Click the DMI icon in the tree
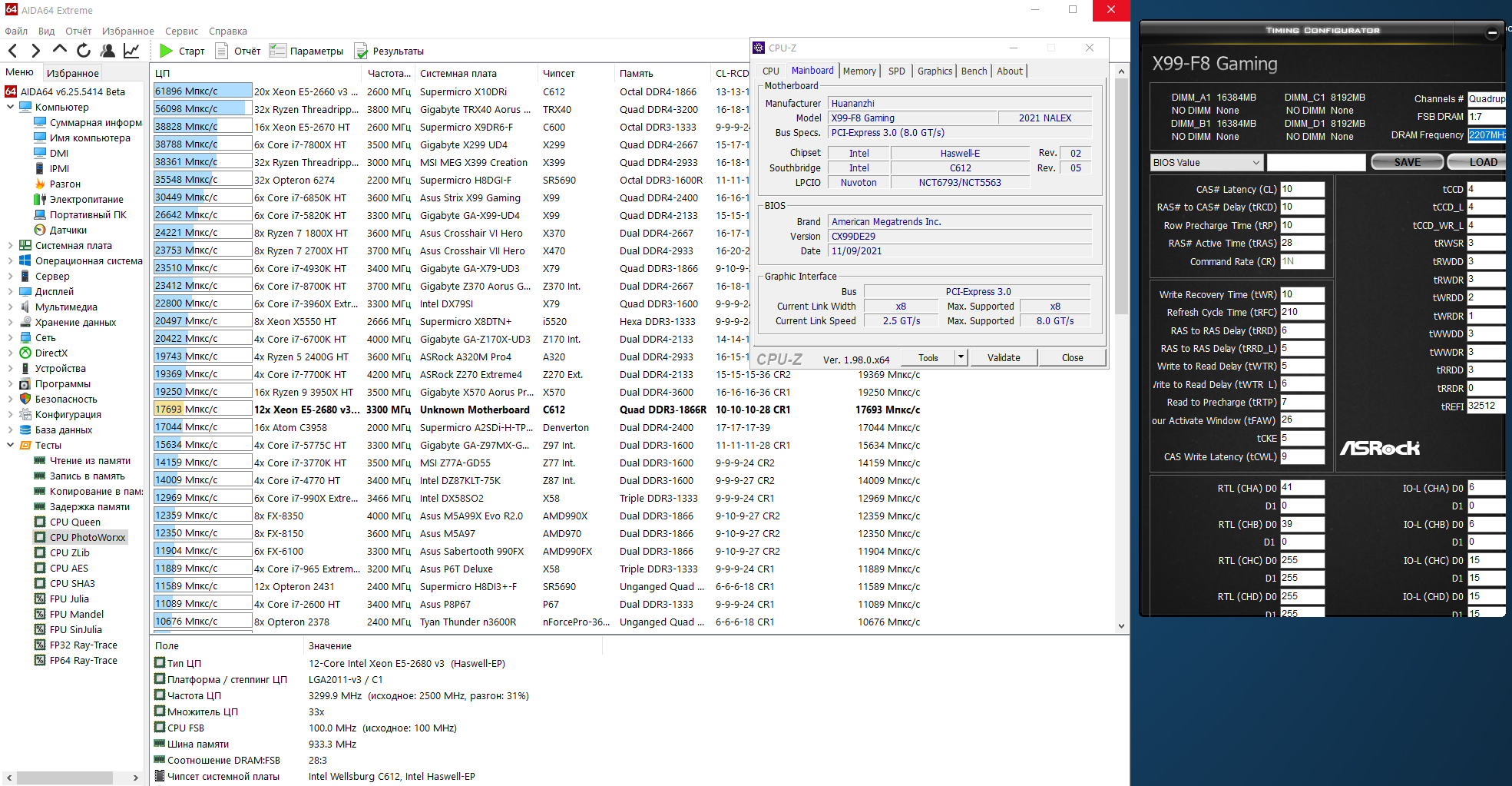Image resolution: width=1512 pixels, height=786 pixels. (41, 153)
